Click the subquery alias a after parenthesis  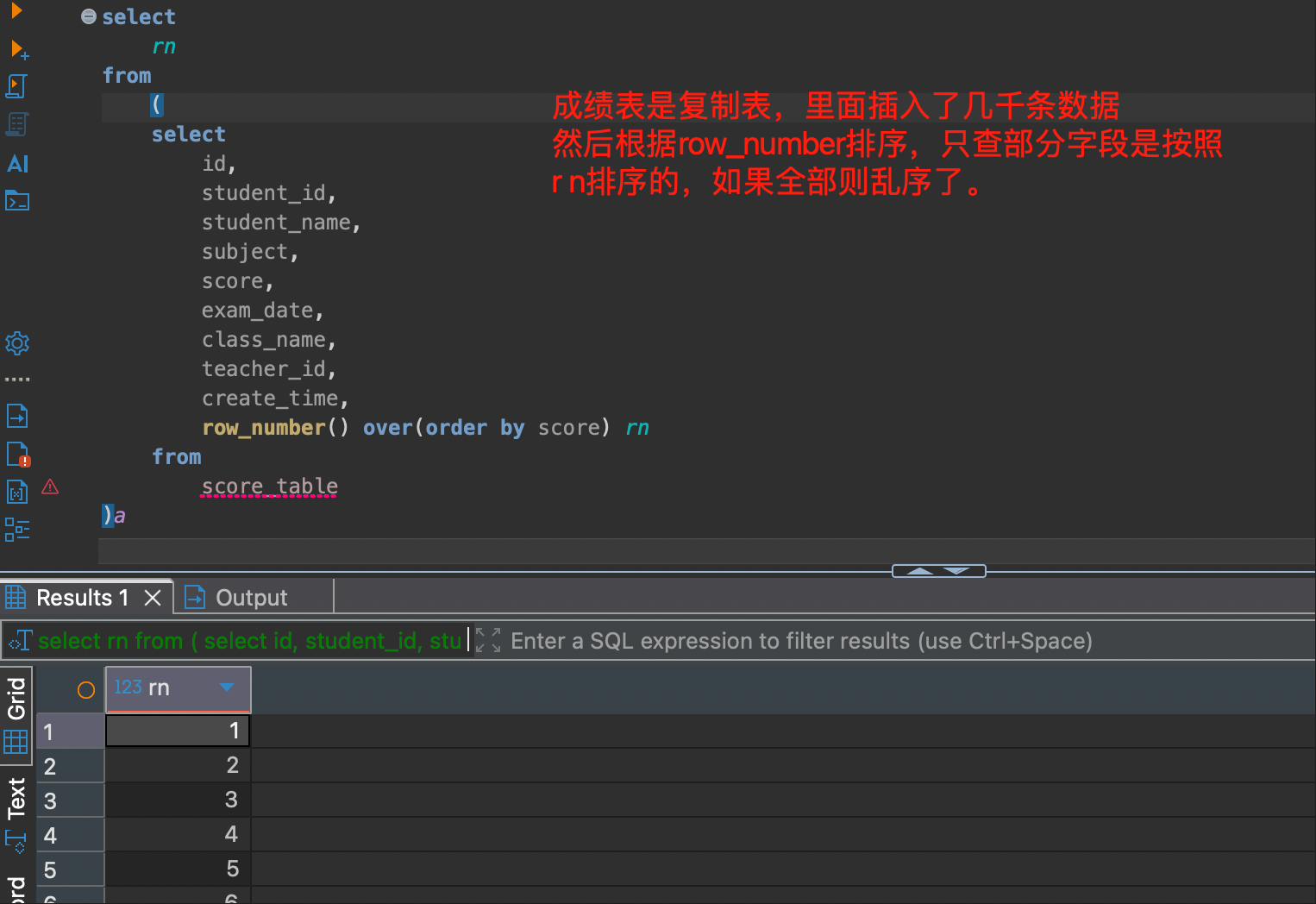coord(120,516)
